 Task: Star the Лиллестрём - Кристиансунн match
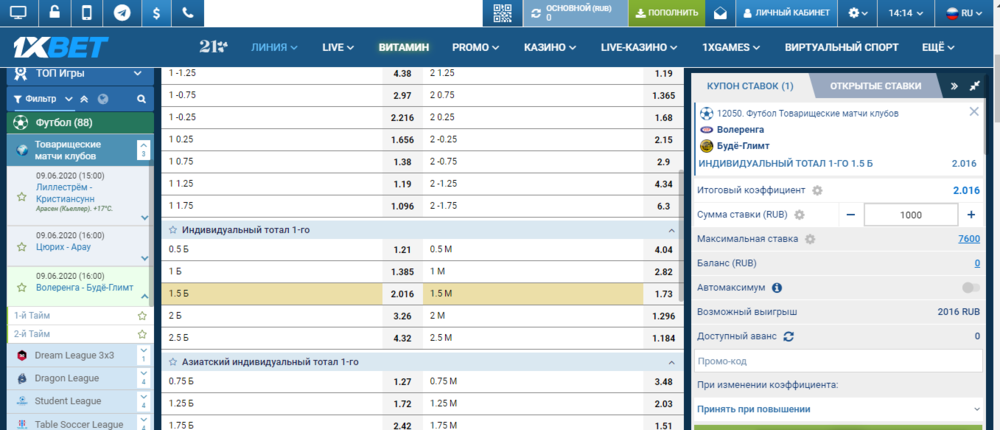[x=22, y=197]
